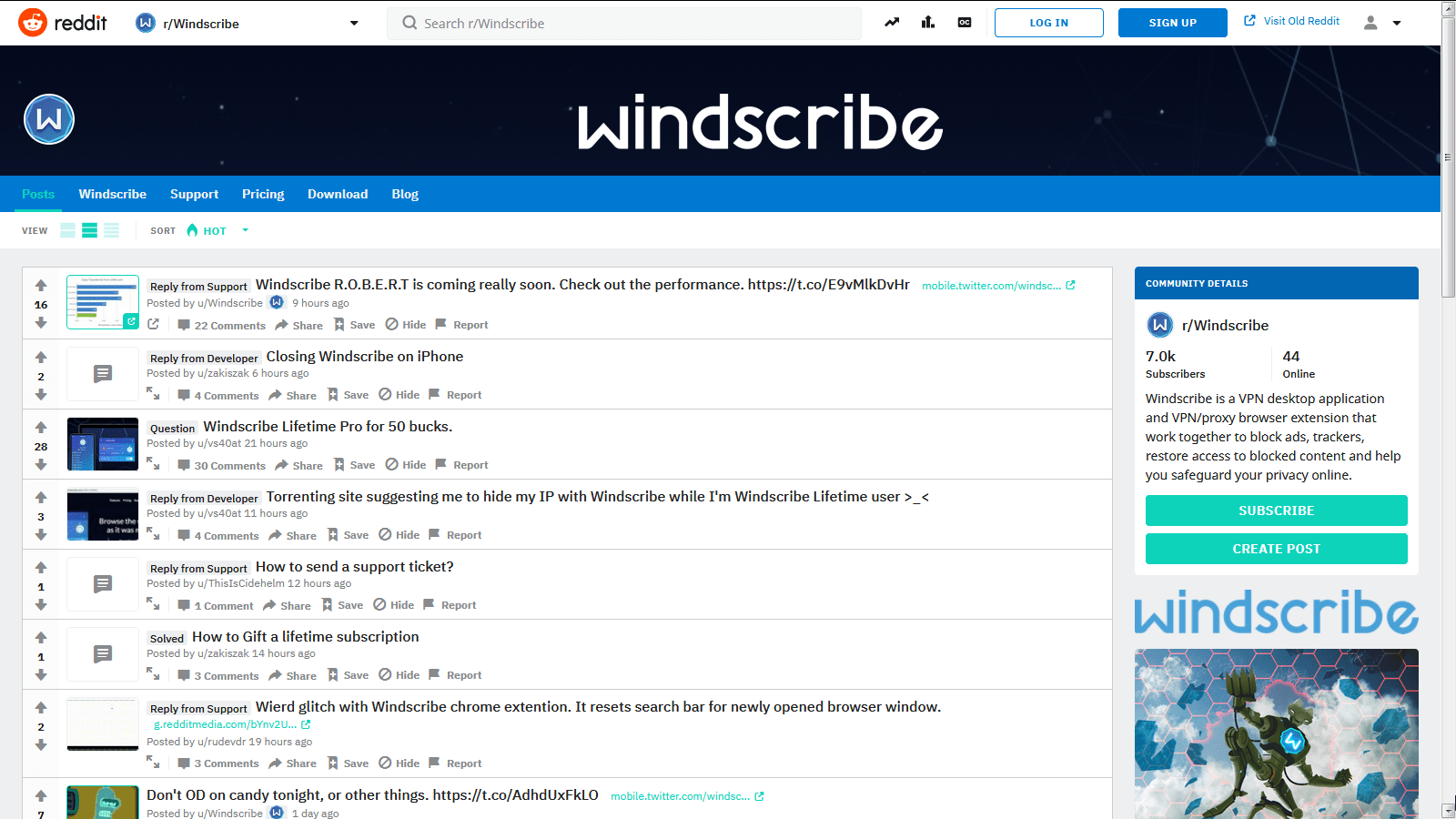This screenshot has height=819, width=1456.
Task: Open 30 Comments on Lifetime Pro post
Action: tap(222, 466)
